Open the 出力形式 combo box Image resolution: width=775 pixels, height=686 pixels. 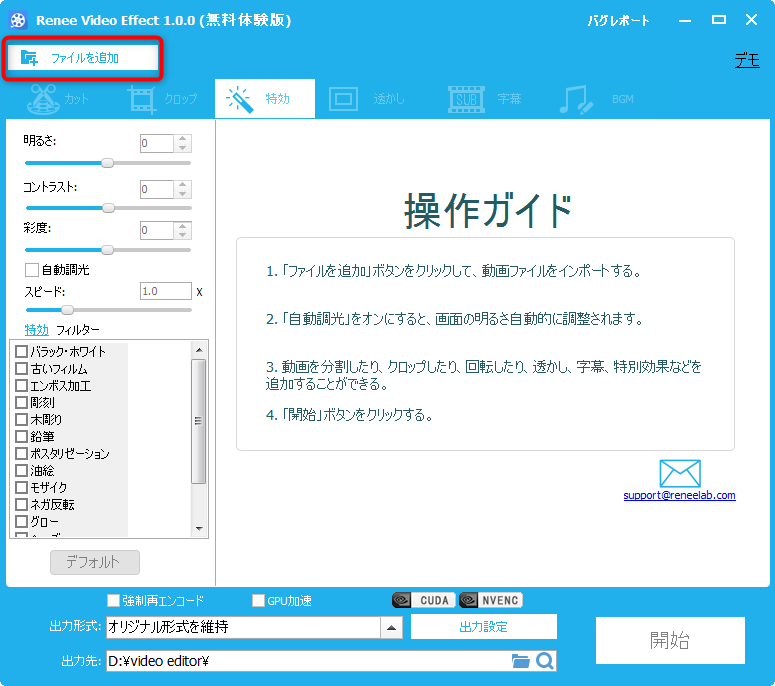(254, 627)
